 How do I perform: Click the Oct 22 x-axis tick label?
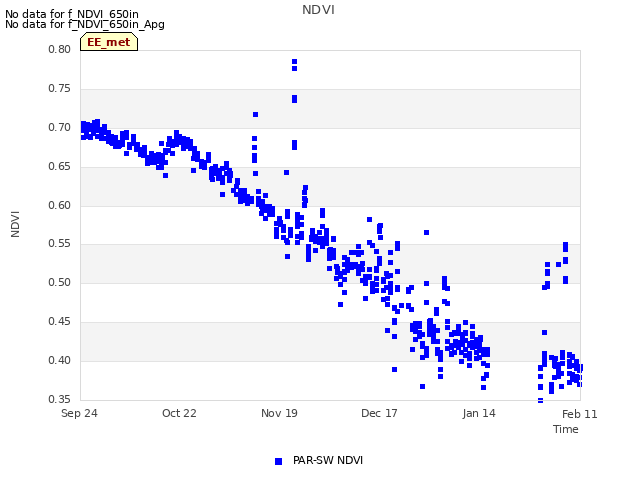coord(179,413)
